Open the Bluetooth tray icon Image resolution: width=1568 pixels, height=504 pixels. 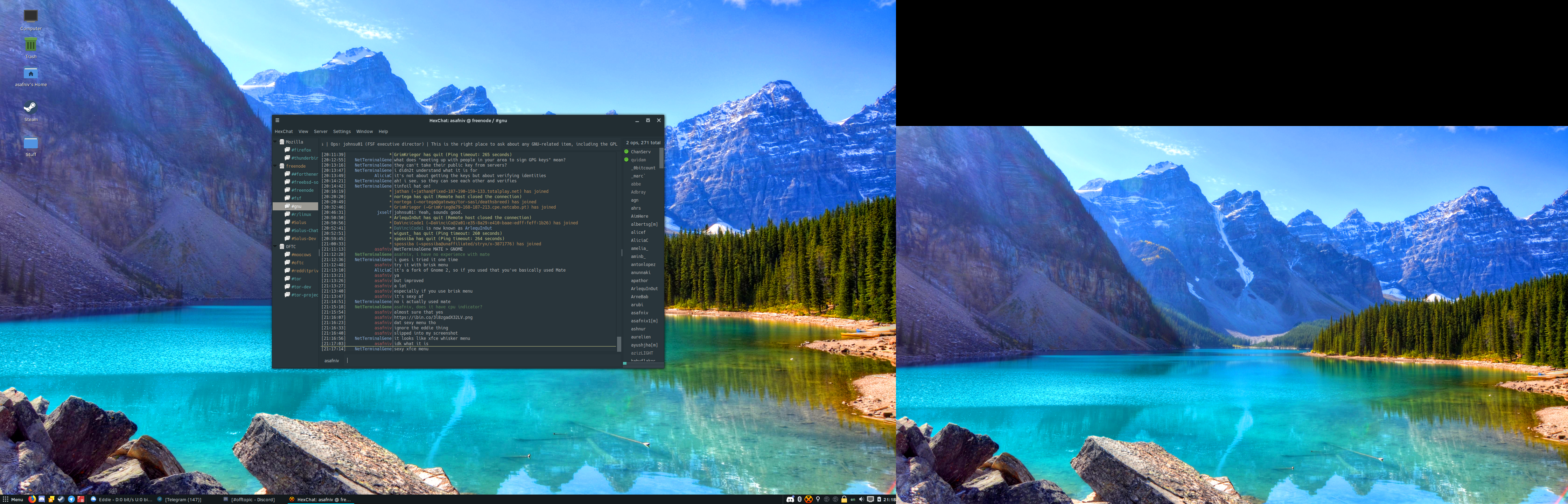[x=800, y=499]
